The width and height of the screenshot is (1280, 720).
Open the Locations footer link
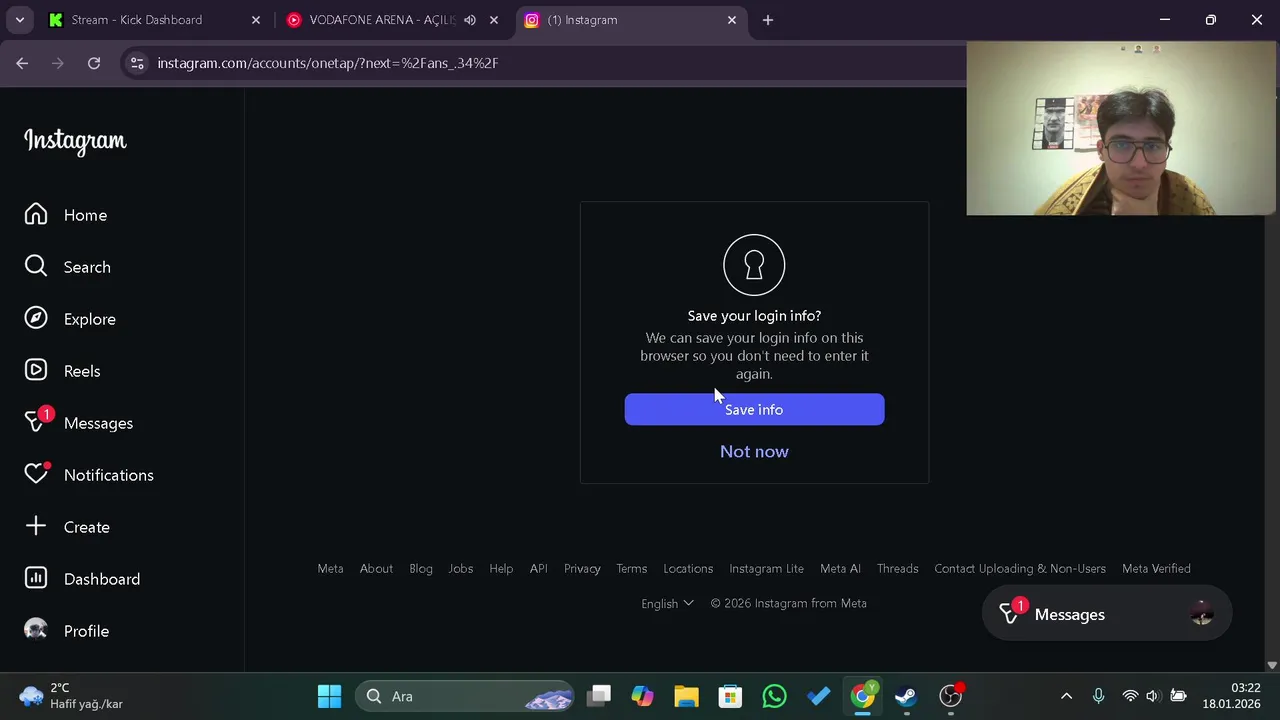(688, 568)
